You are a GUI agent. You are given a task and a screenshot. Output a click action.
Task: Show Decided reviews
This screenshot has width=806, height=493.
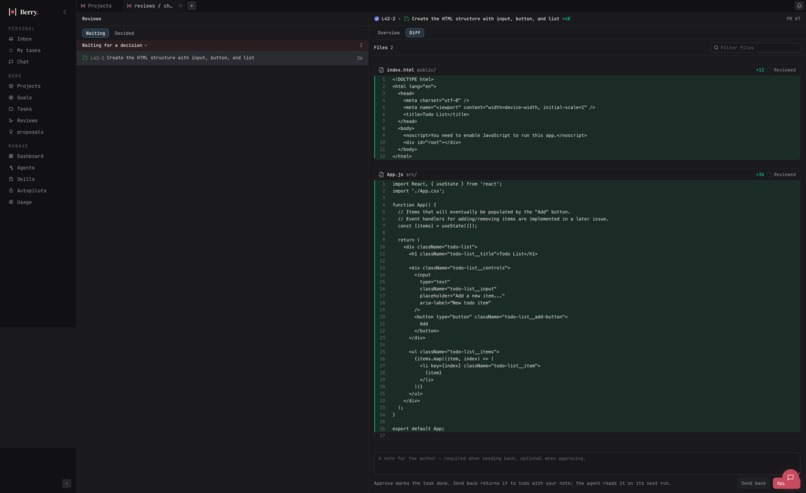coord(124,33)
